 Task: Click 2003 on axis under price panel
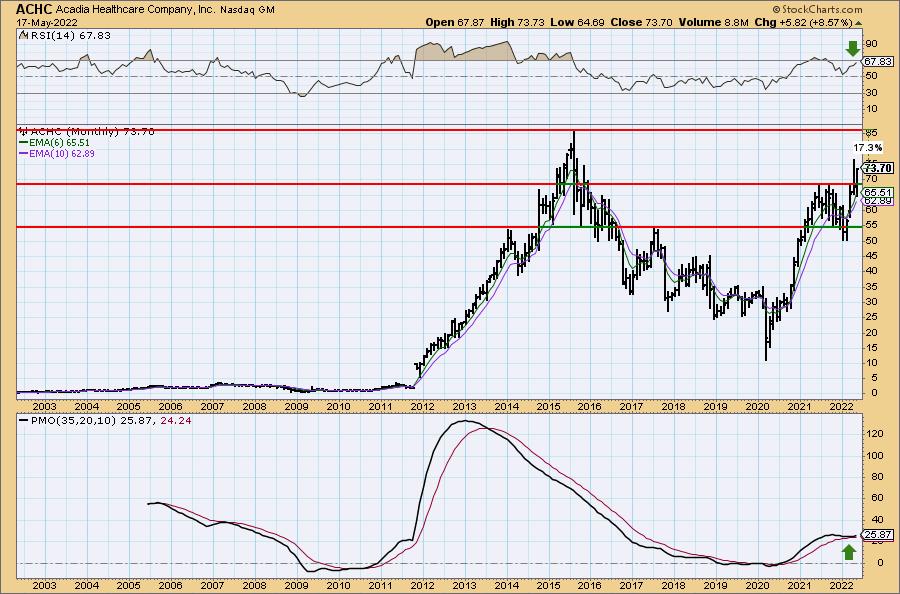[x=44, y=407]
